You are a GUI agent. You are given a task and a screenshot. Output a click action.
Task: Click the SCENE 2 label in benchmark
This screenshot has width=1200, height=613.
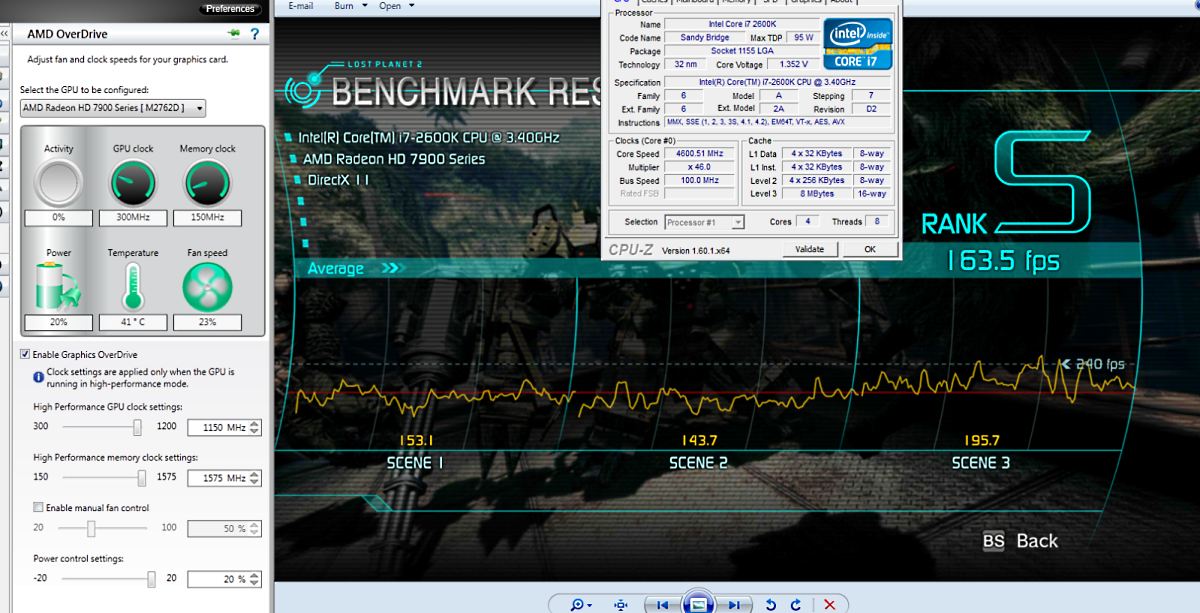click(699, 463)
